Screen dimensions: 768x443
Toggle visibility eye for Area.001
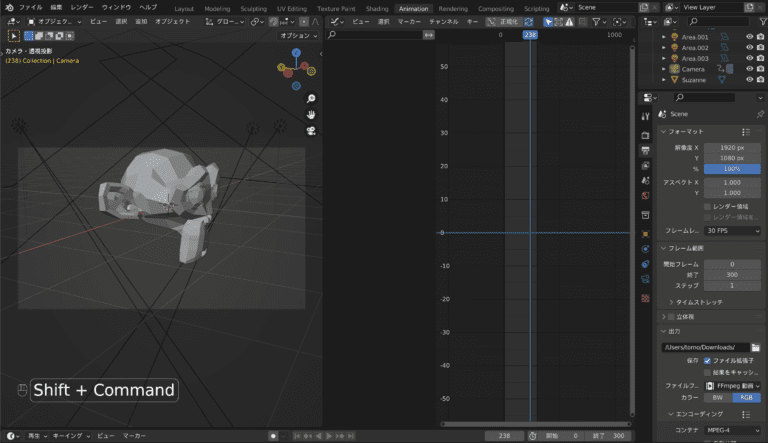click(749, 37)
